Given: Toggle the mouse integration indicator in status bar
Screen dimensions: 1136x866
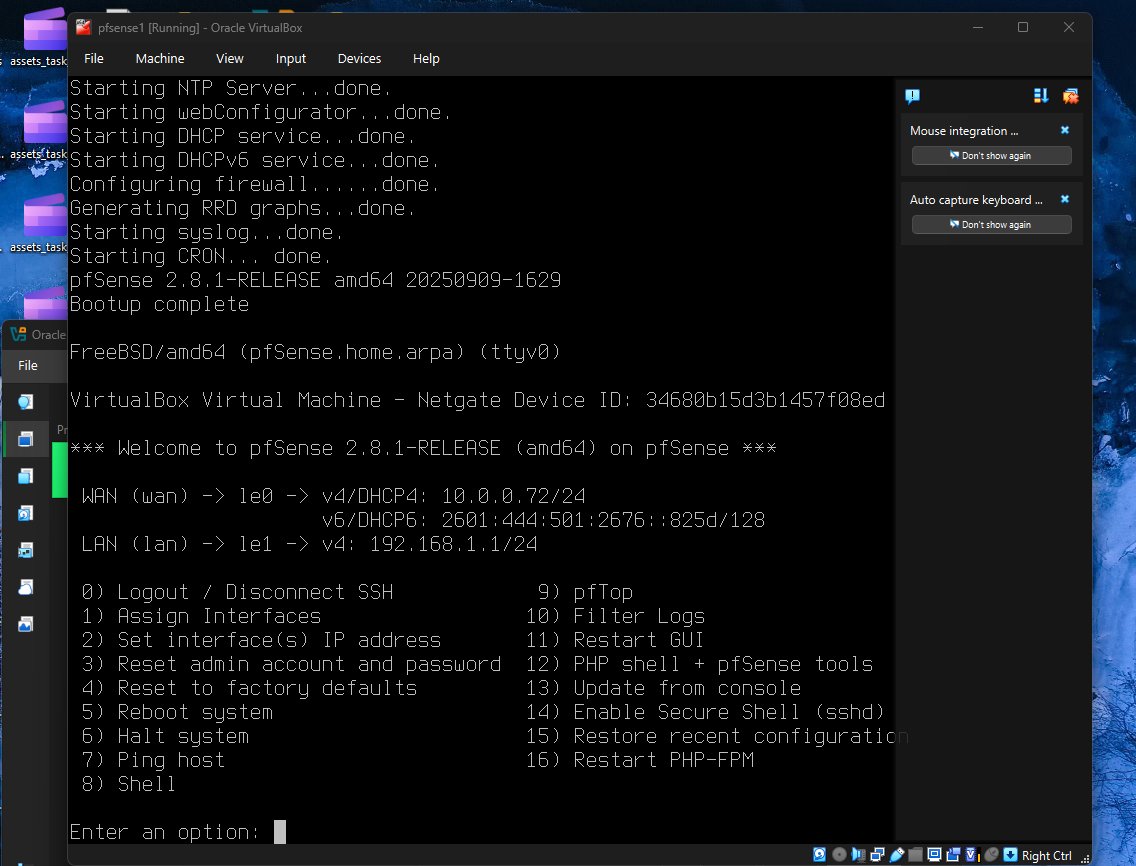Looking at the screenshot, I should pos(991,855).
